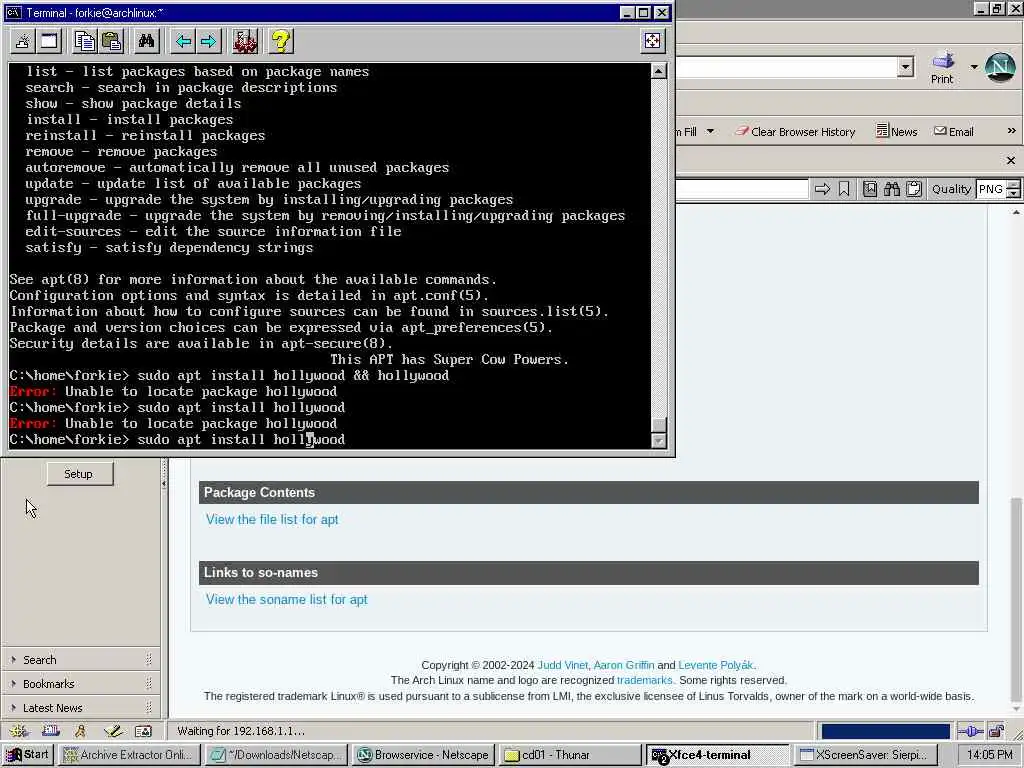Click the Browservice address input field
The width and height of the screenshot is (1024, 768).
(x=742, y=189)
